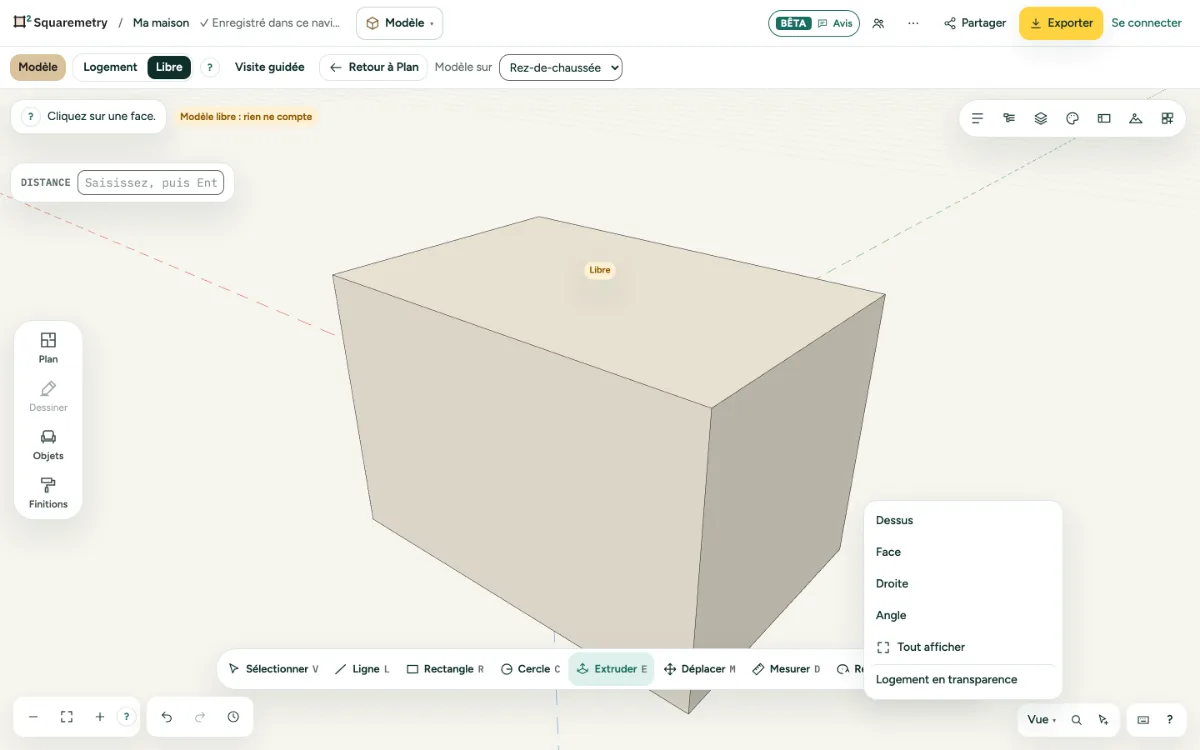Click the fit-to-screen frame icon near zoom
This screenshot has height=750, width=1200.
67,717
